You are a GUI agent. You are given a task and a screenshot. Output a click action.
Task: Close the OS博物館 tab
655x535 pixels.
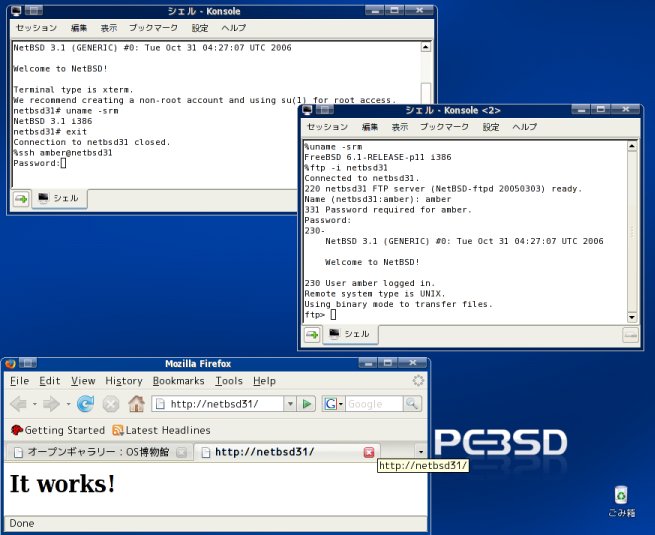click(x=181, y=452)
